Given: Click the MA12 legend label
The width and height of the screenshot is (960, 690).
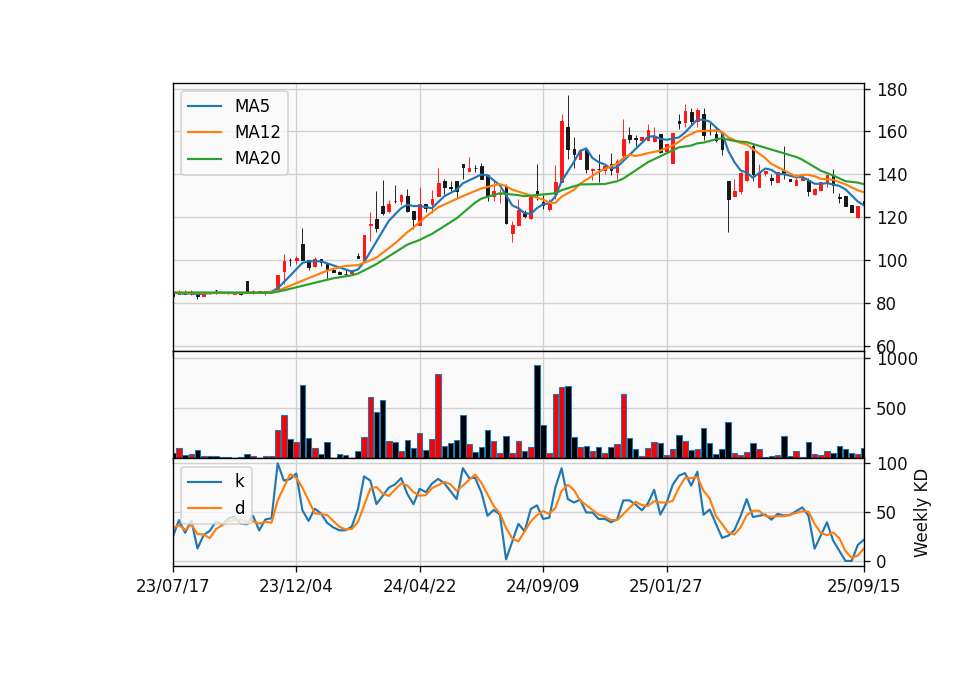Looking at the screenshot, I should coord(257,132).
